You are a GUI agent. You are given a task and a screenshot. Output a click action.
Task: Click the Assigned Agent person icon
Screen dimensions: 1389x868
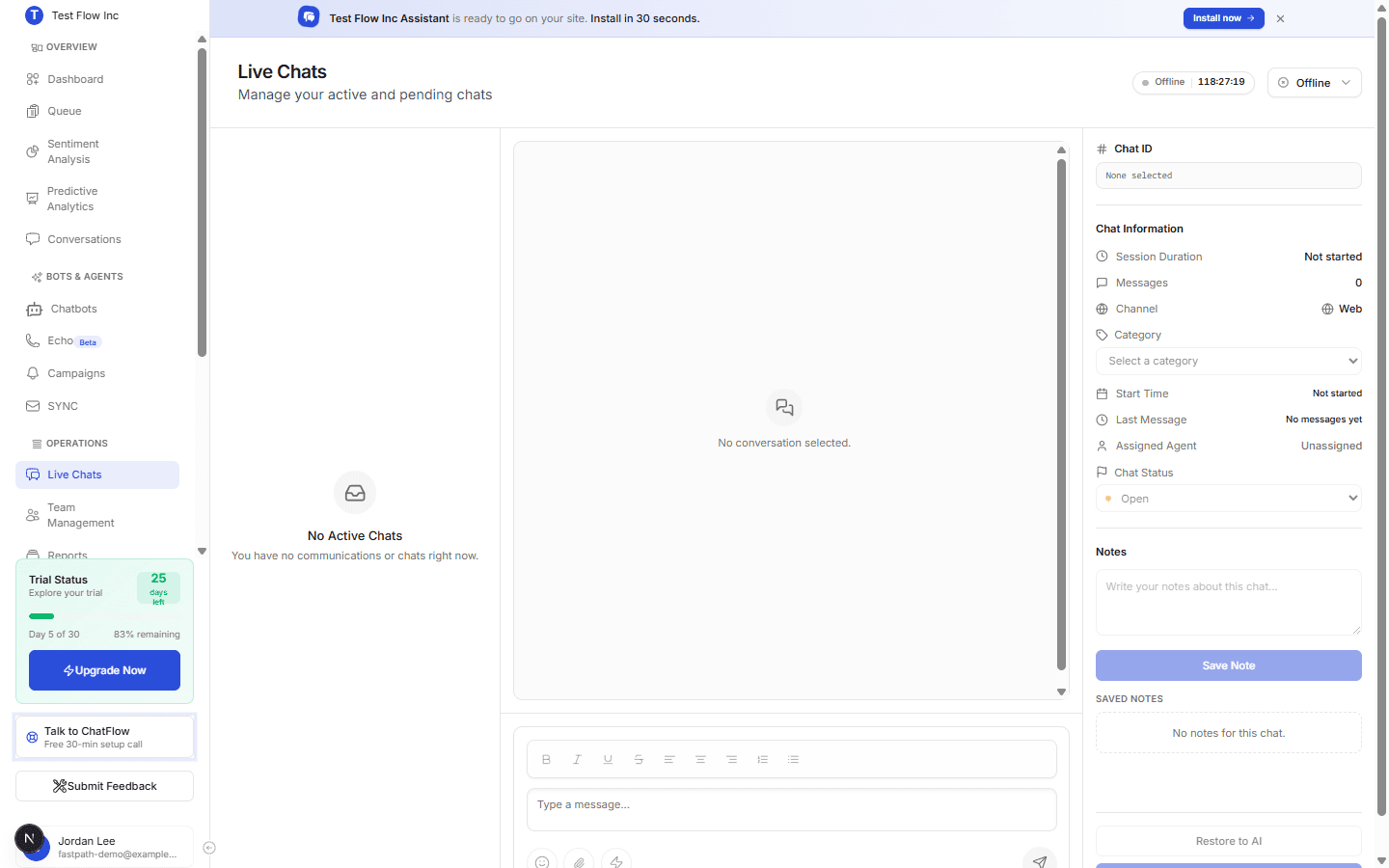1102,446
